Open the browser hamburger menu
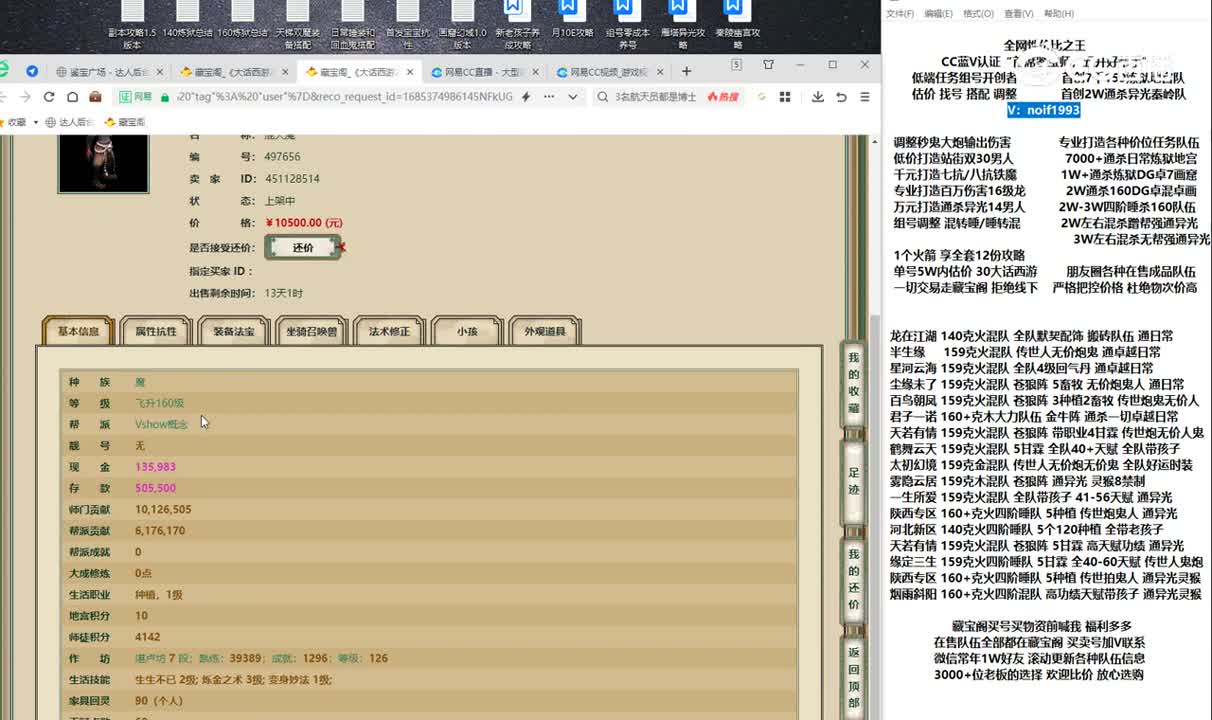Screen dimensions: 1212x720 [865, 97]
